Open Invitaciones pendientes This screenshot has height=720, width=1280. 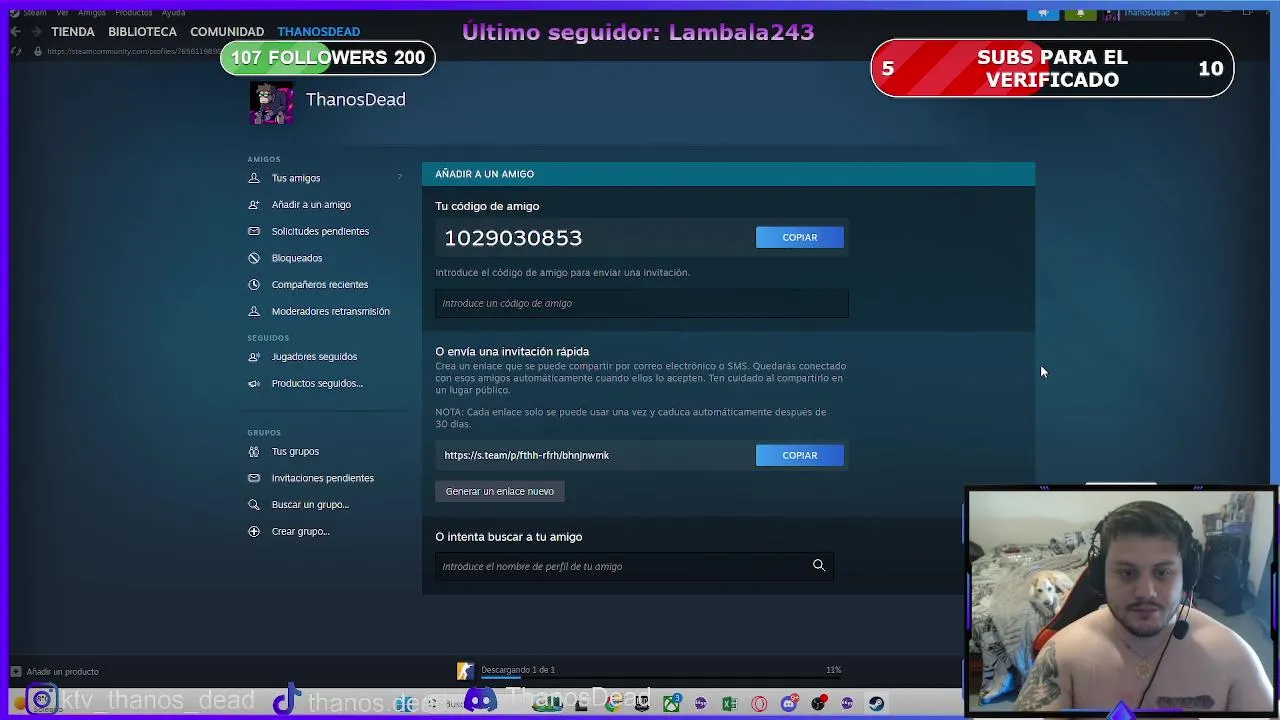coord(322,478)
